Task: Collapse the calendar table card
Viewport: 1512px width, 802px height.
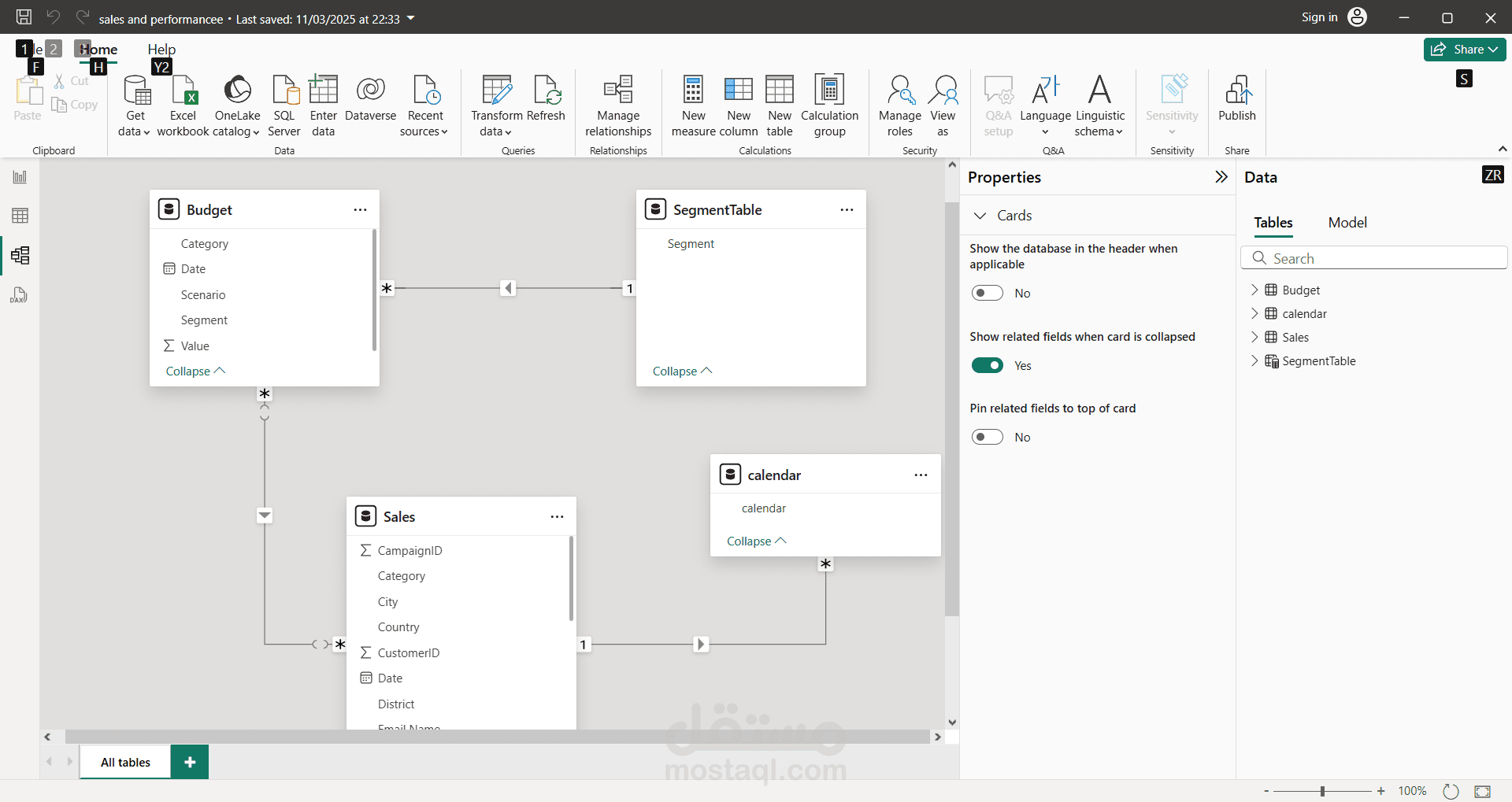Action: coord(756,541)
